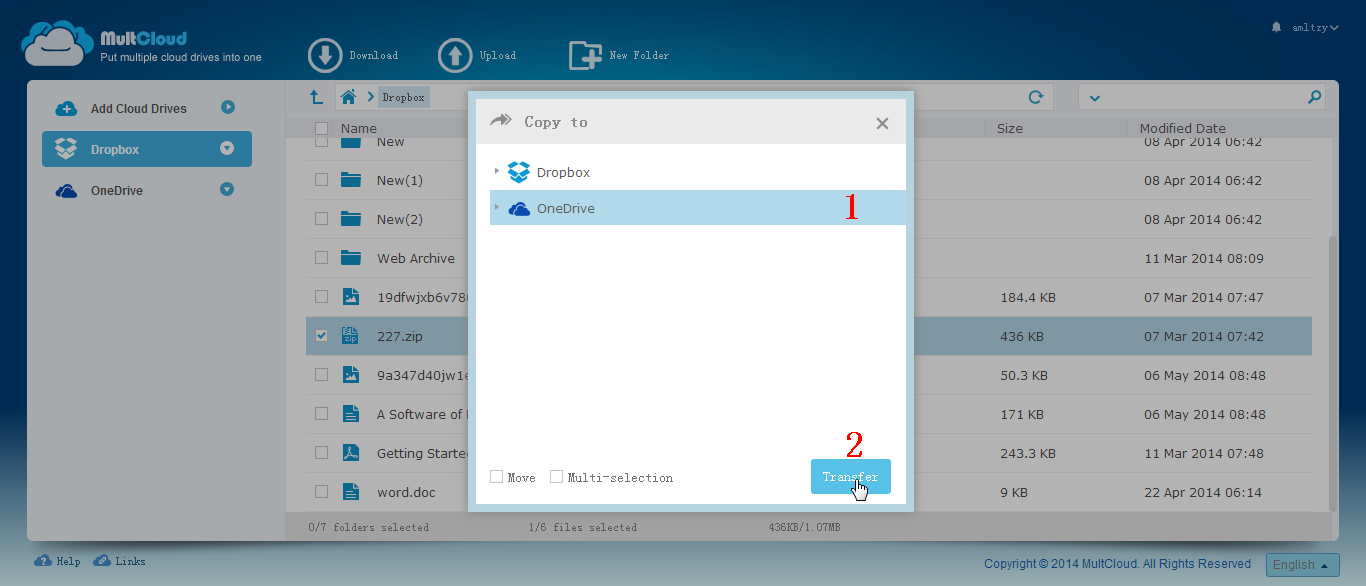Select Dropbox as copy destination
Screen dimensions: 1366x586
(x=563, y=172)
